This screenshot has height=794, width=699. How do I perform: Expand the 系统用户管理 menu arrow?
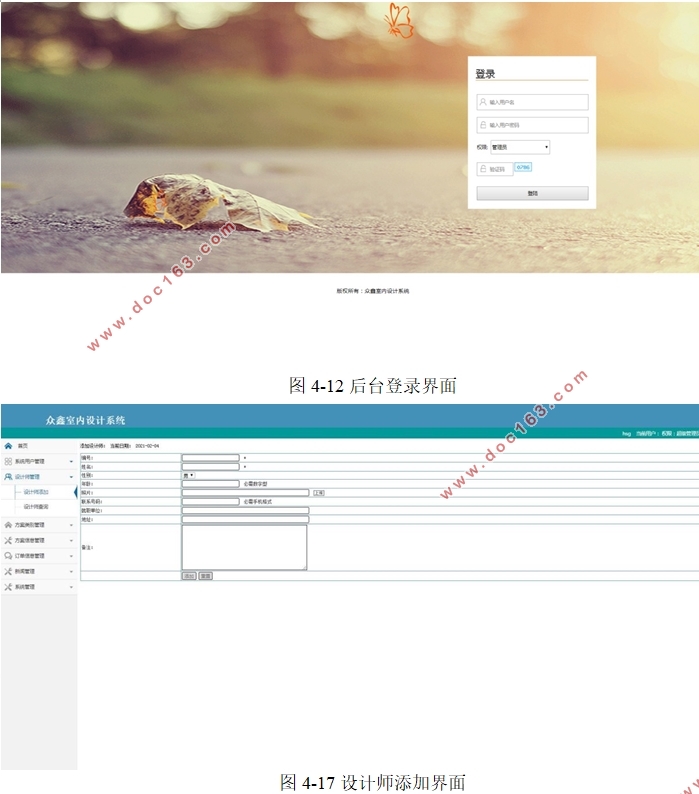point(71,462)
